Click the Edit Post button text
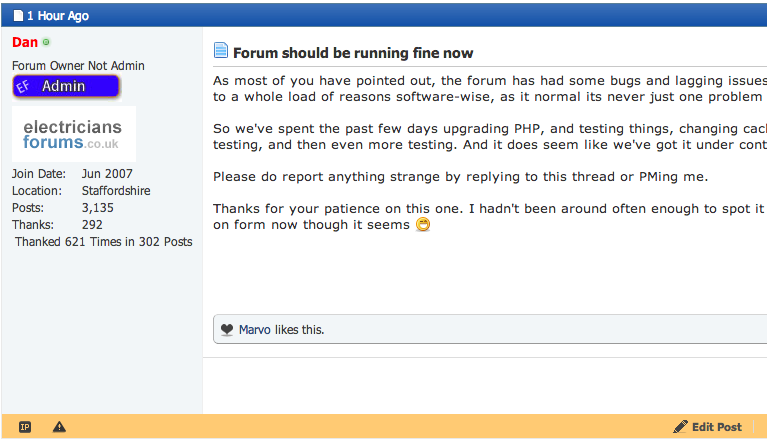Viewport: 767px width, 443px height. click(x=717, y=427)
